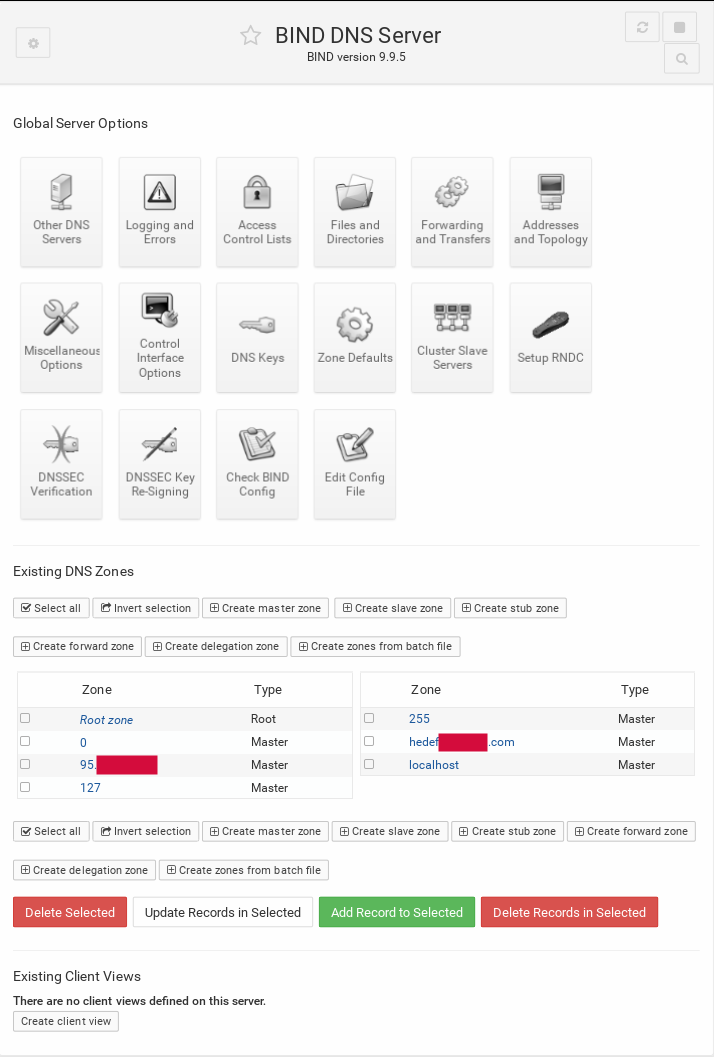Check the box for zone 127

tap(25, 787)
